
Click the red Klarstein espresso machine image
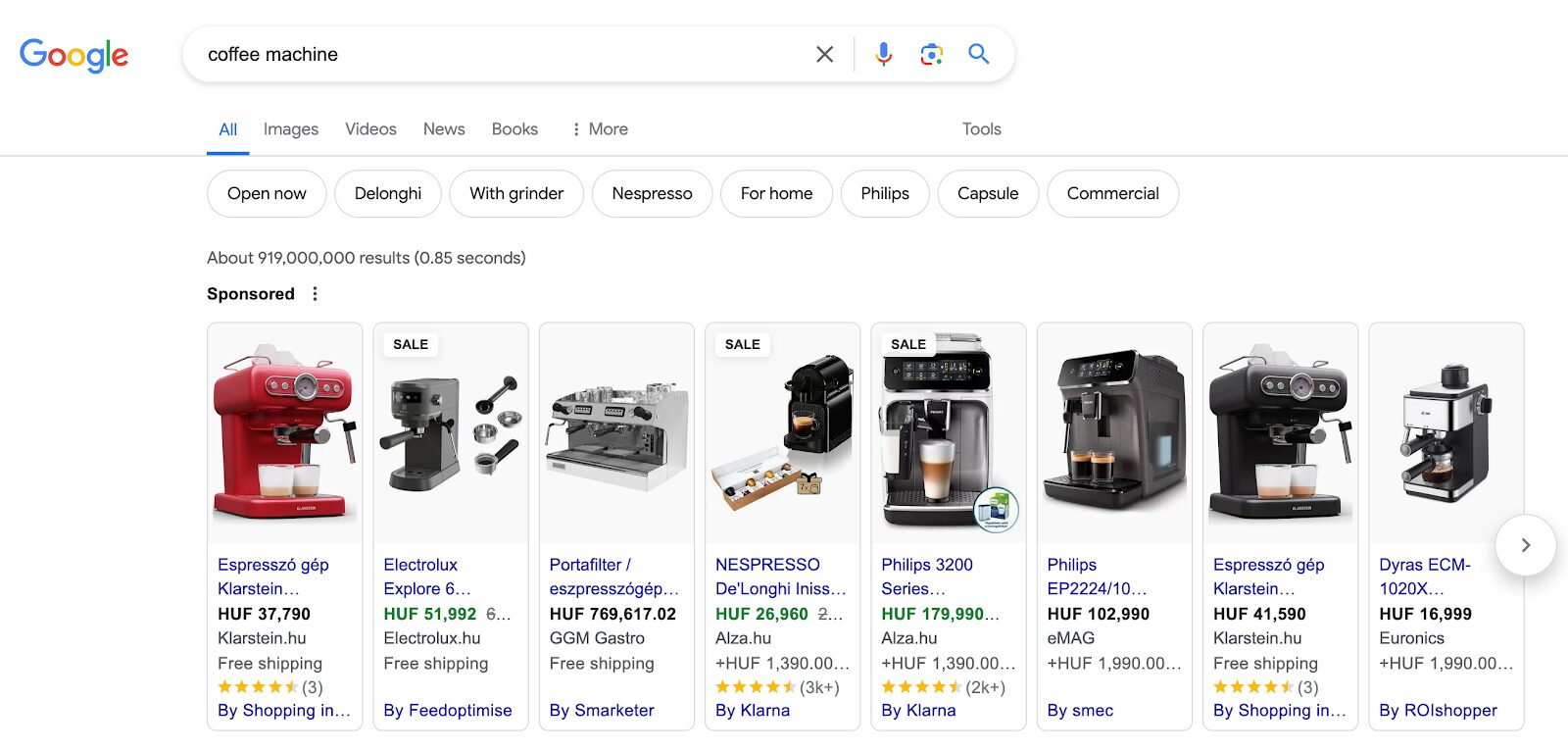[284, 432]
